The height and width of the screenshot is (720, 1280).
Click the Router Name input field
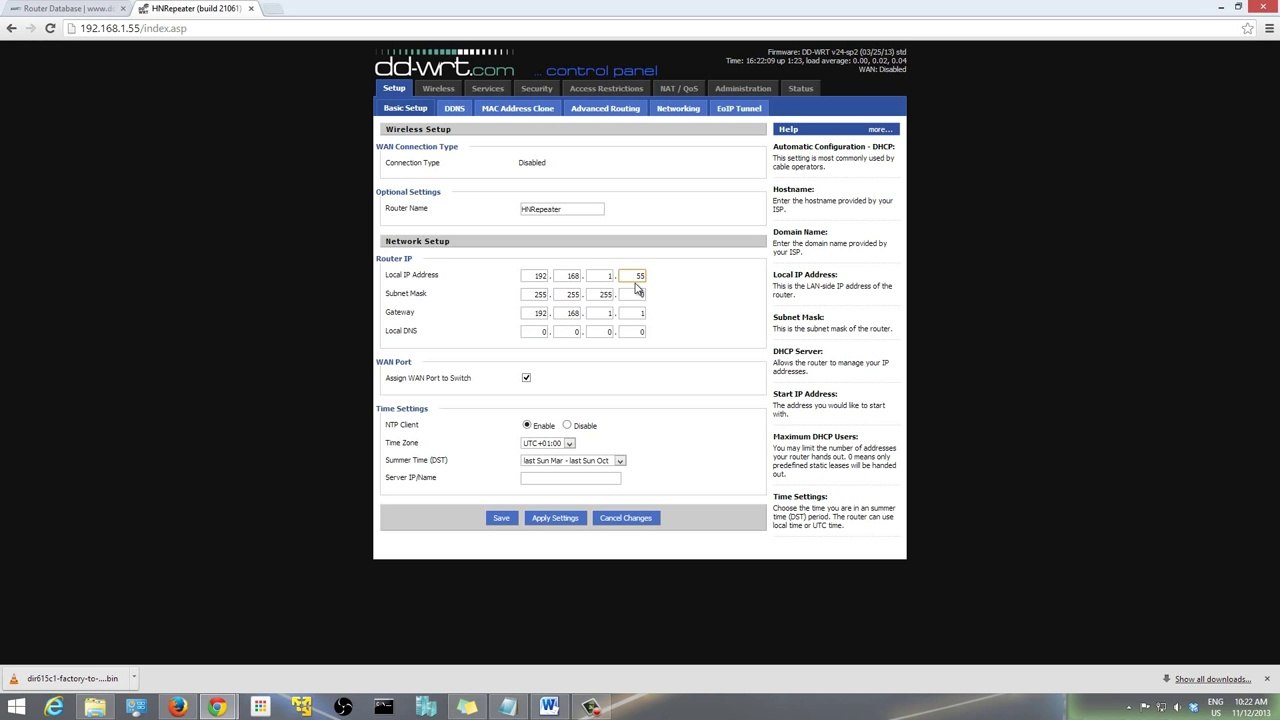point(562,209)
